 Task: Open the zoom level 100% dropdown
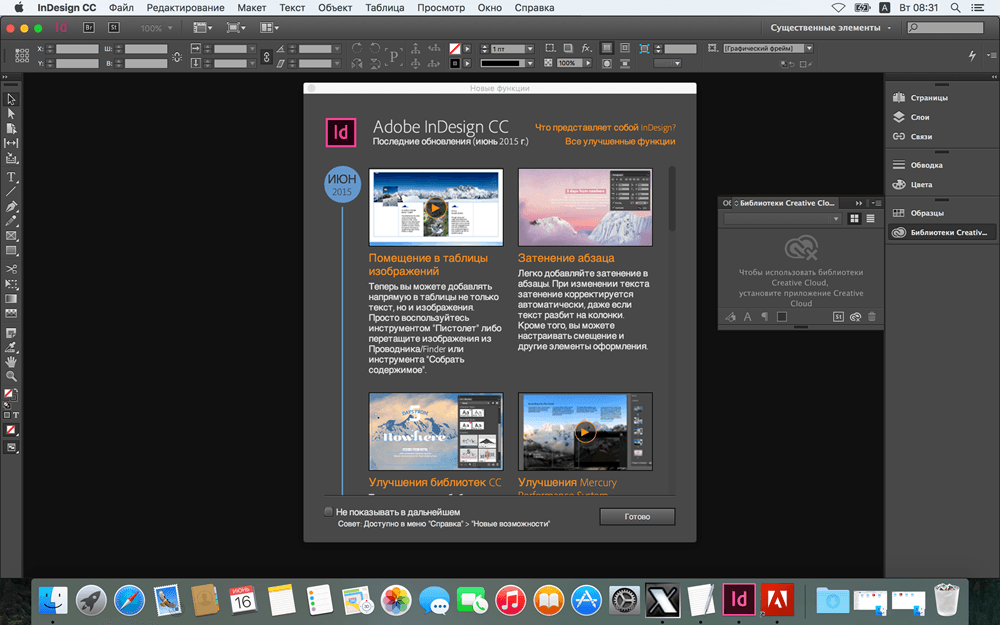157,28
